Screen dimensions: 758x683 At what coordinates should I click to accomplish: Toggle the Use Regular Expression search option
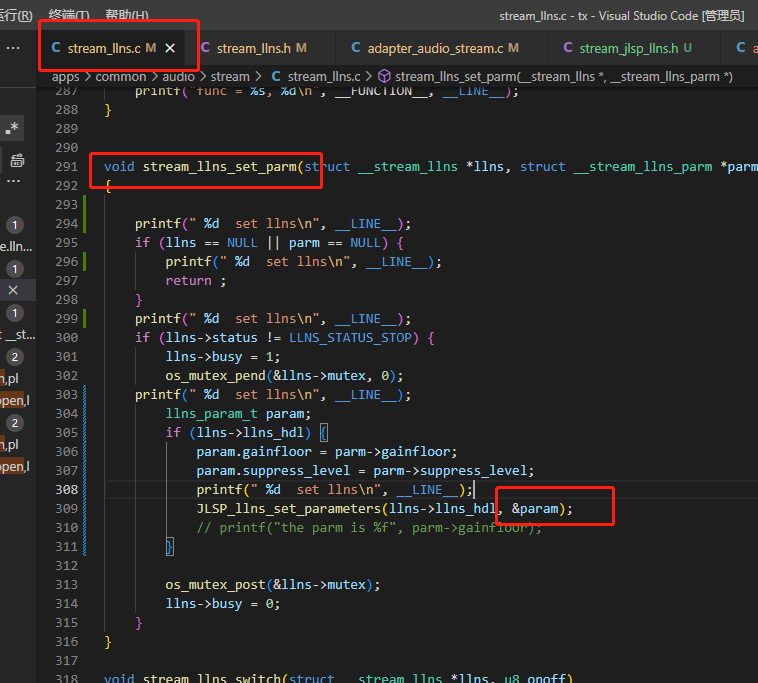[x=12, y=128]
